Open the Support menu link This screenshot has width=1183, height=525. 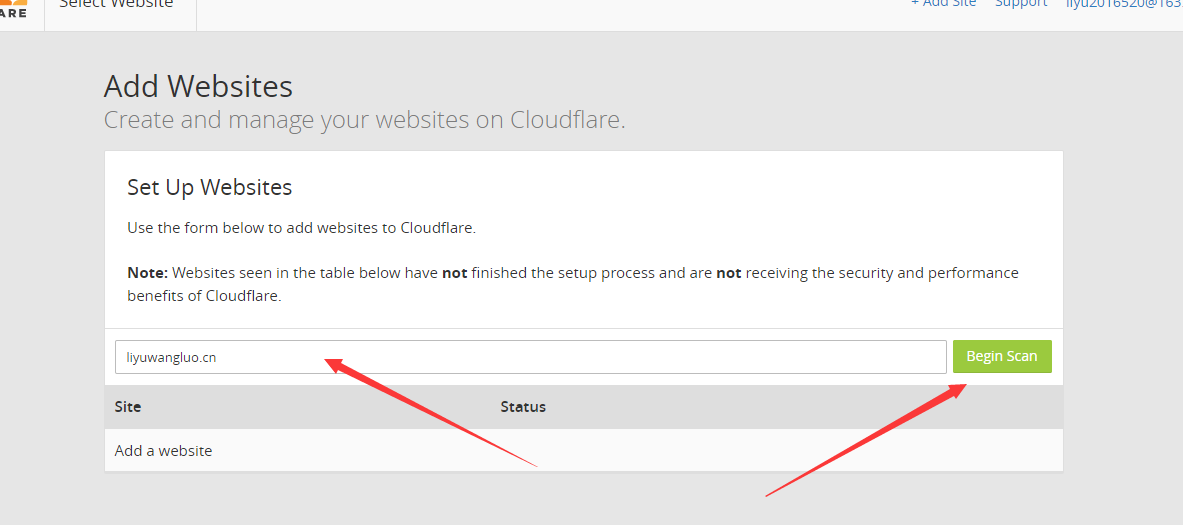pos(1021,4)
